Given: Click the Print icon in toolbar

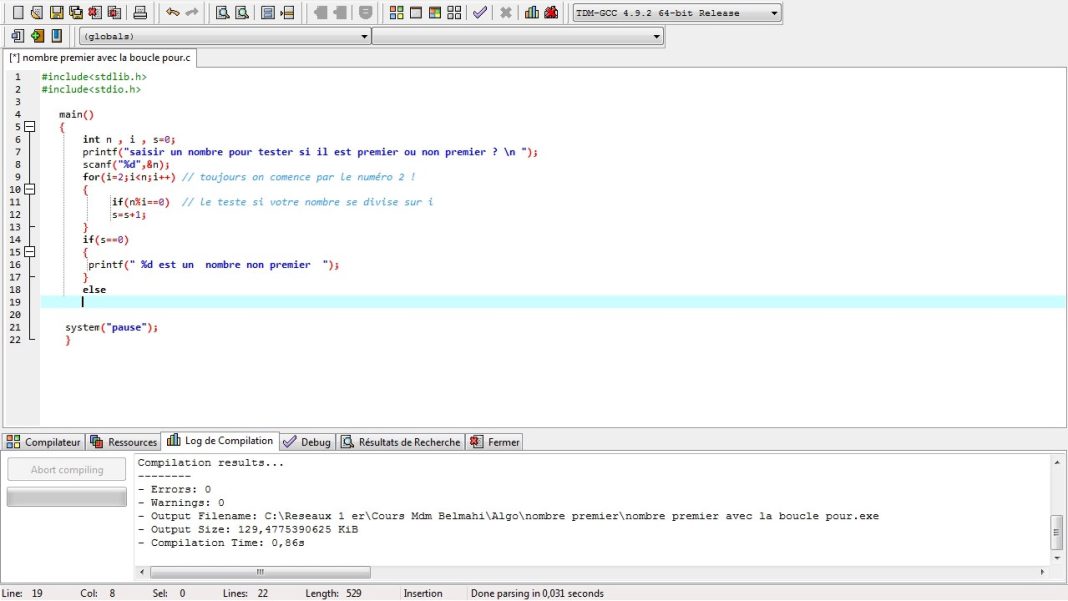Looking at the screenshot, I should pyautogui.click(x=140, y=13).
